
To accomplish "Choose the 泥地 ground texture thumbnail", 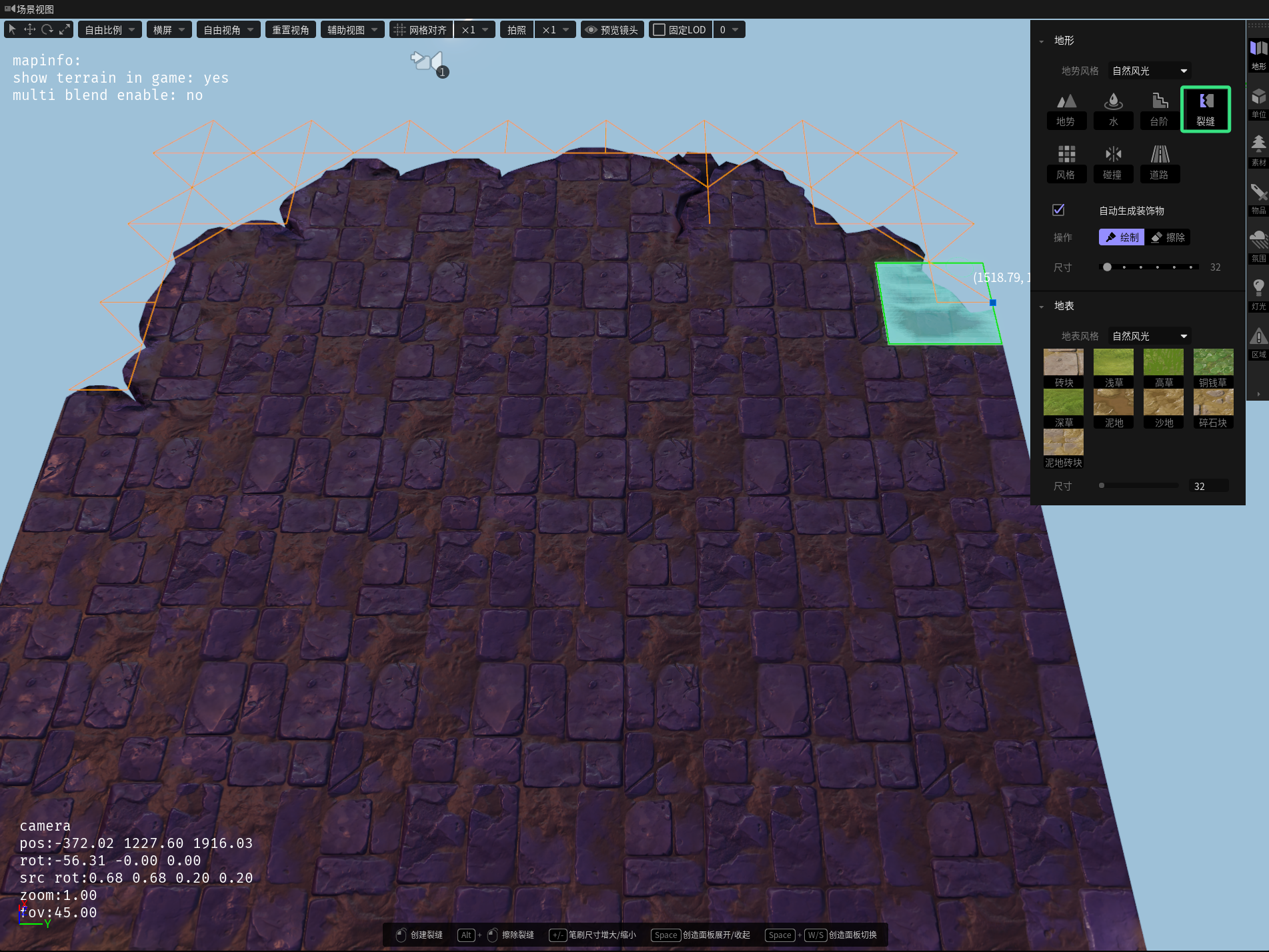I will (x=1114, y=409).
